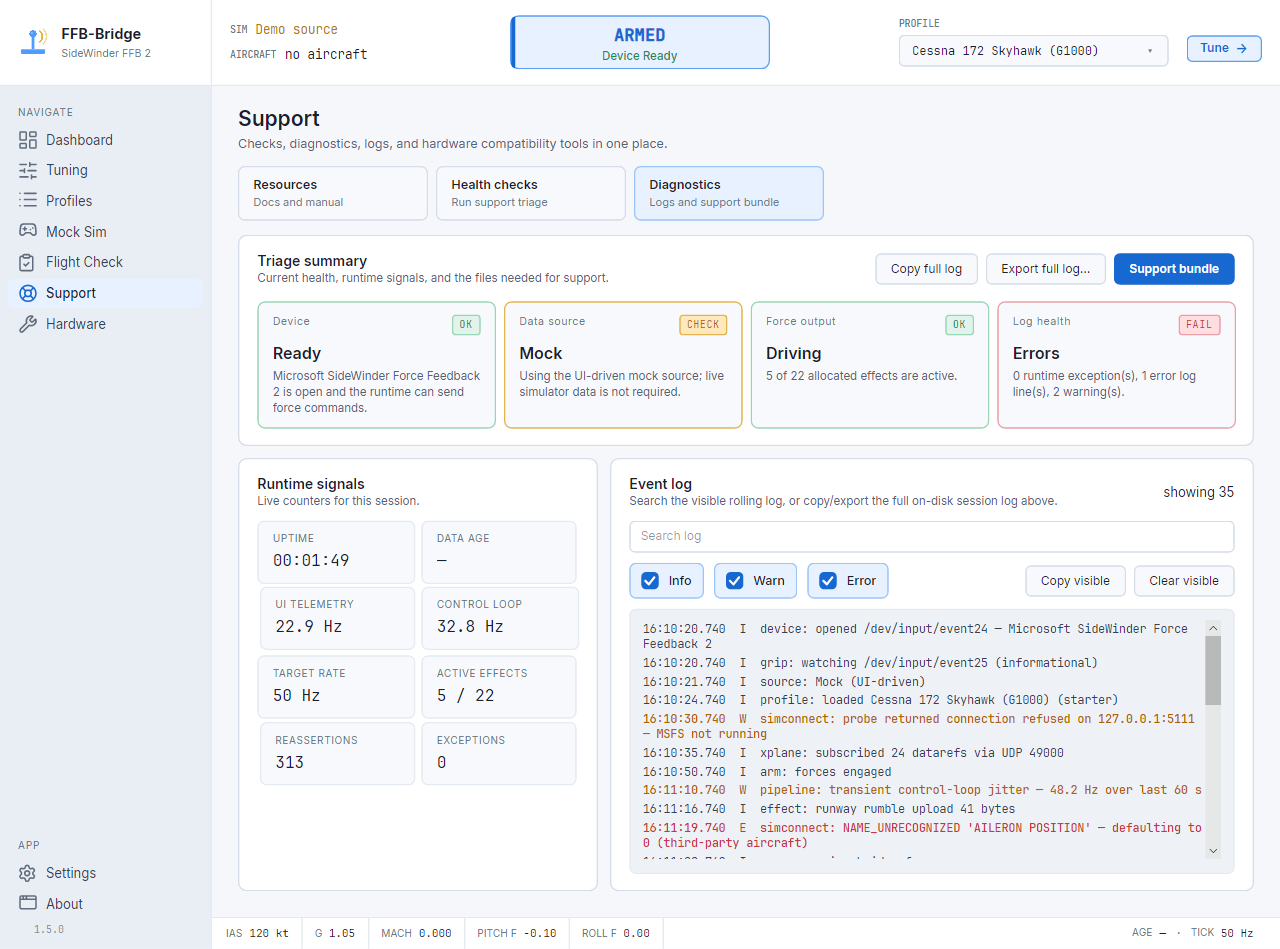Open Profiles in the sidebar
The height and width of the screenshot is (949, 1280).
click(x=105, y=201)
